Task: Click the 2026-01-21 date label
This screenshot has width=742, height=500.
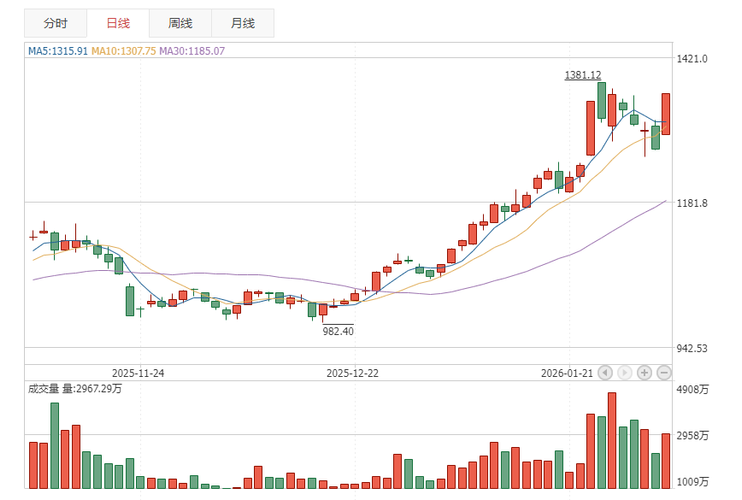Action: pyautogui.click(x=567, y=372)
